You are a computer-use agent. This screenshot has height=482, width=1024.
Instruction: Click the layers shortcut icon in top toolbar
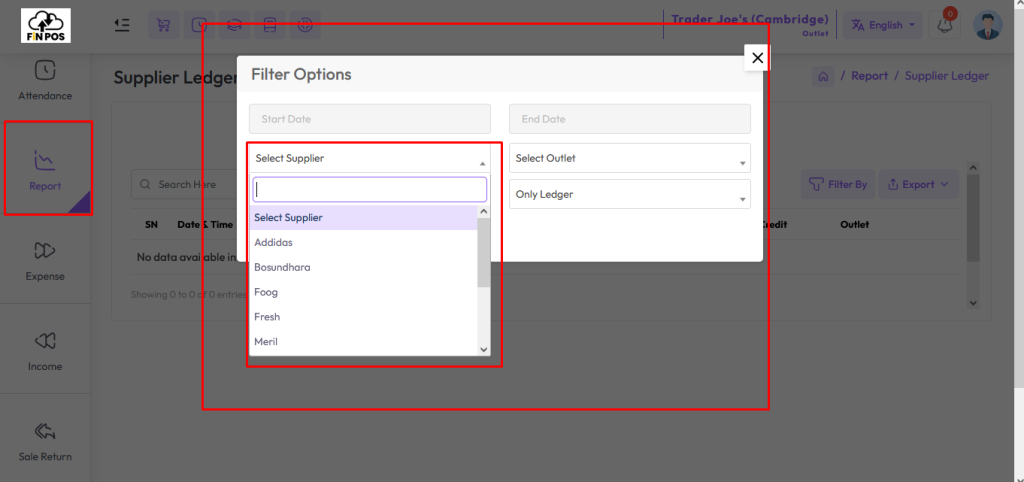click(234, 25)
